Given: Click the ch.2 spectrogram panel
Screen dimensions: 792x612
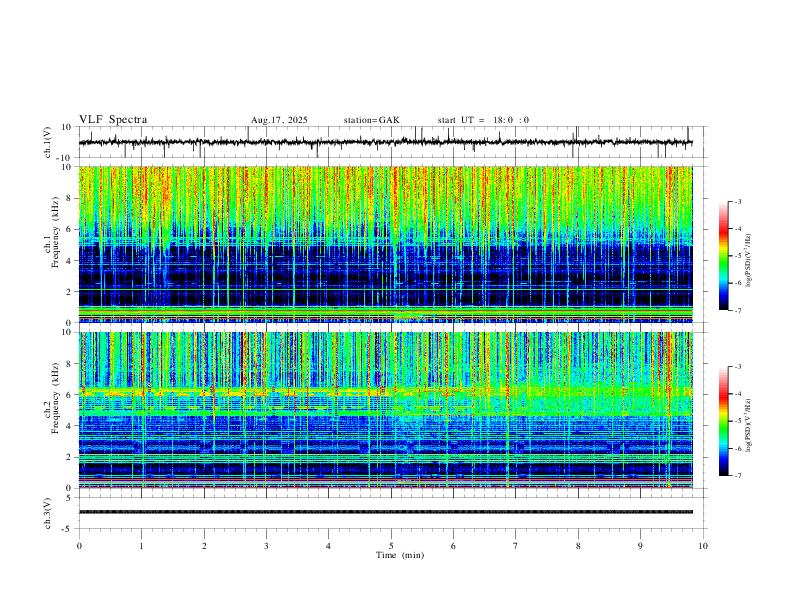Looking at the screenshot, I should pos(385,410).
